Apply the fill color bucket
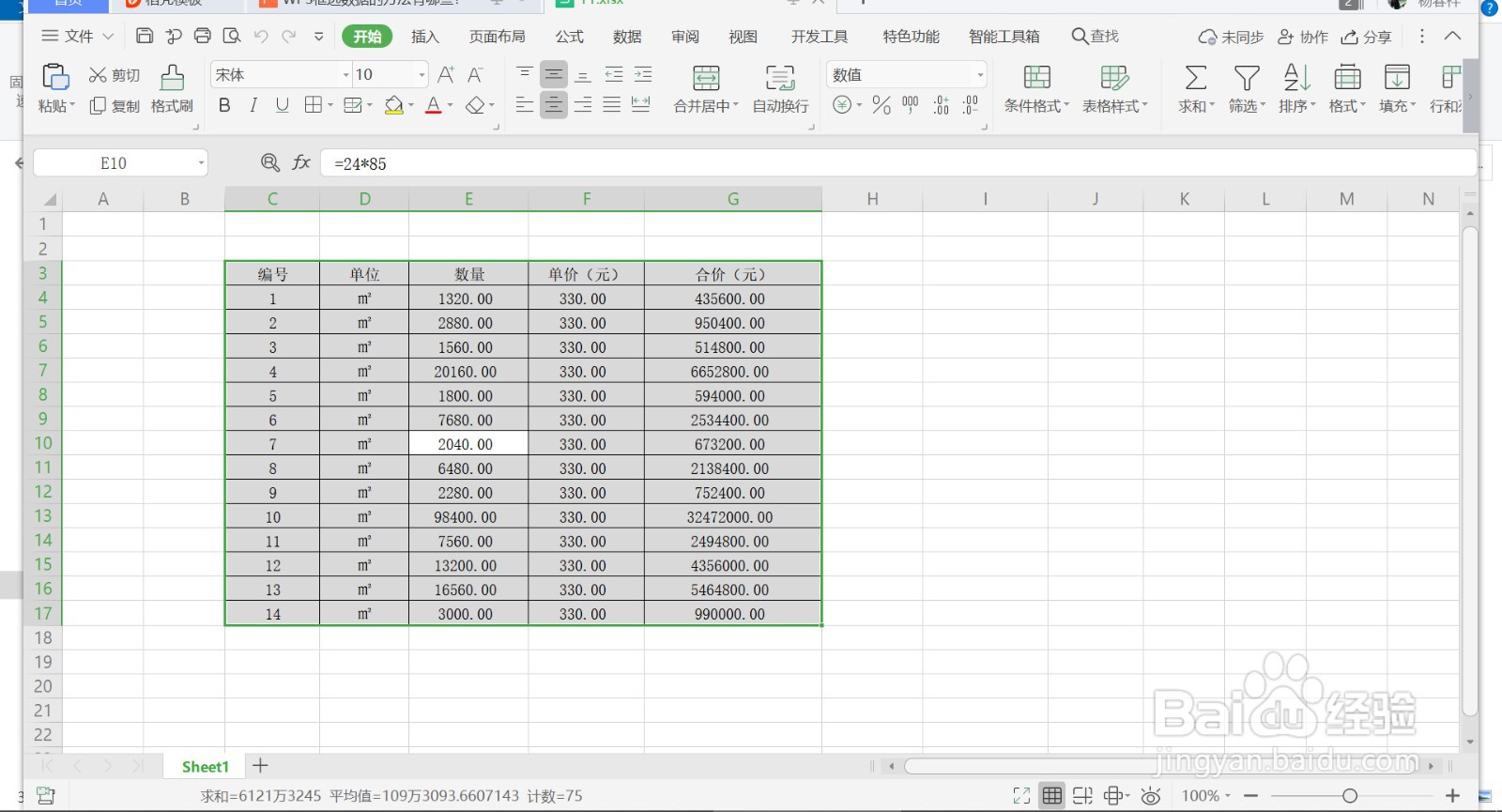This screenshot has height=812, width=1502. 395,105
